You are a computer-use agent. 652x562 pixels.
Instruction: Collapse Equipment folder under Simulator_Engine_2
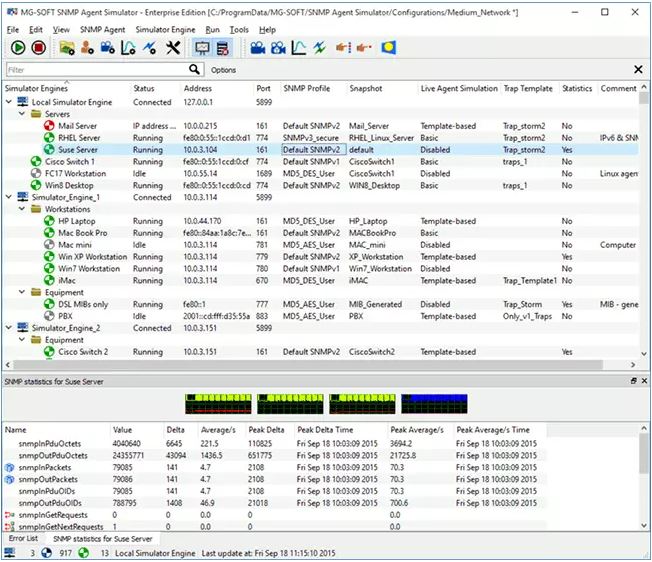pyautogui.click(x=22, y=340)
